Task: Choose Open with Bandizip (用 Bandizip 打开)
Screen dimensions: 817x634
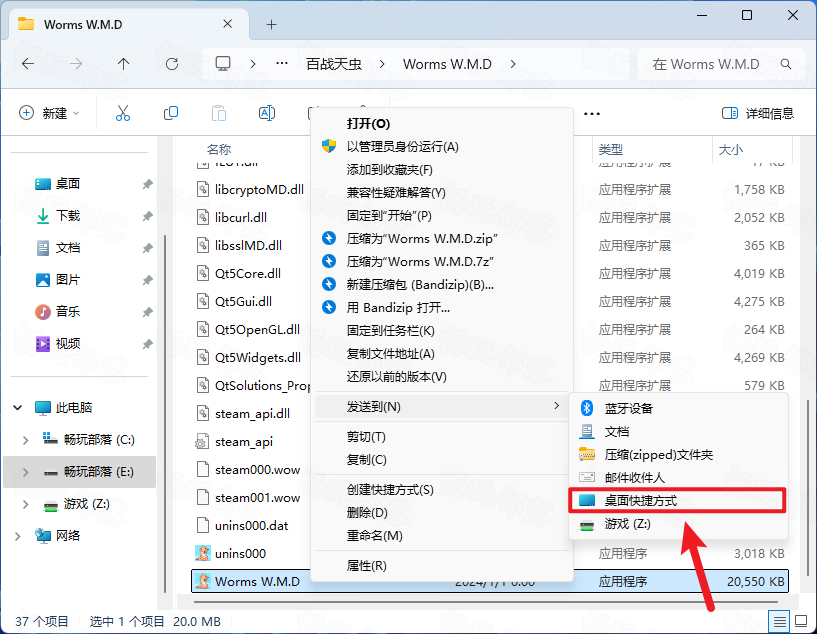Action: [442, 308]
